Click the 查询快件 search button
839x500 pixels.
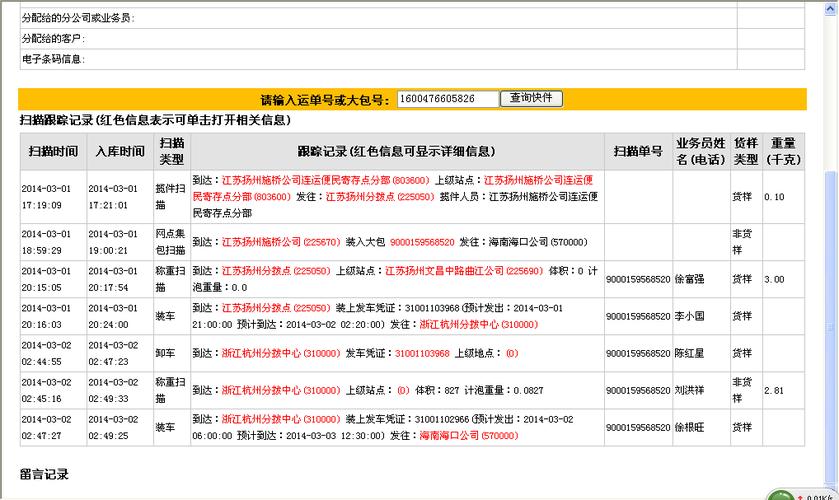point(531,98)
